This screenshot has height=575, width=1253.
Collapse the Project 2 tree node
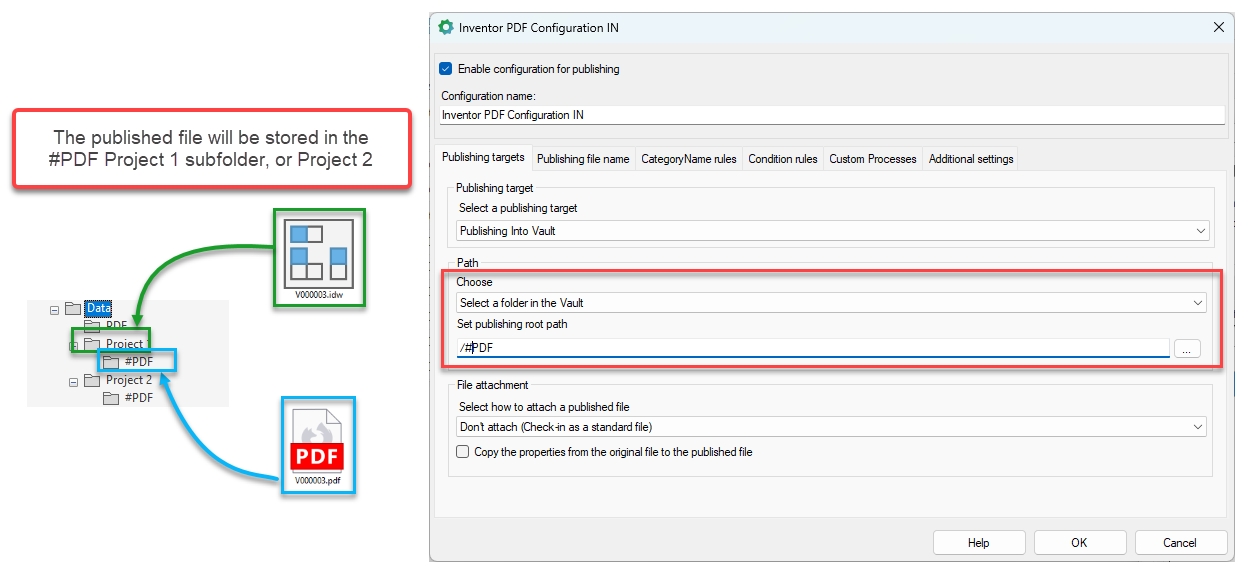click(74, 381)
